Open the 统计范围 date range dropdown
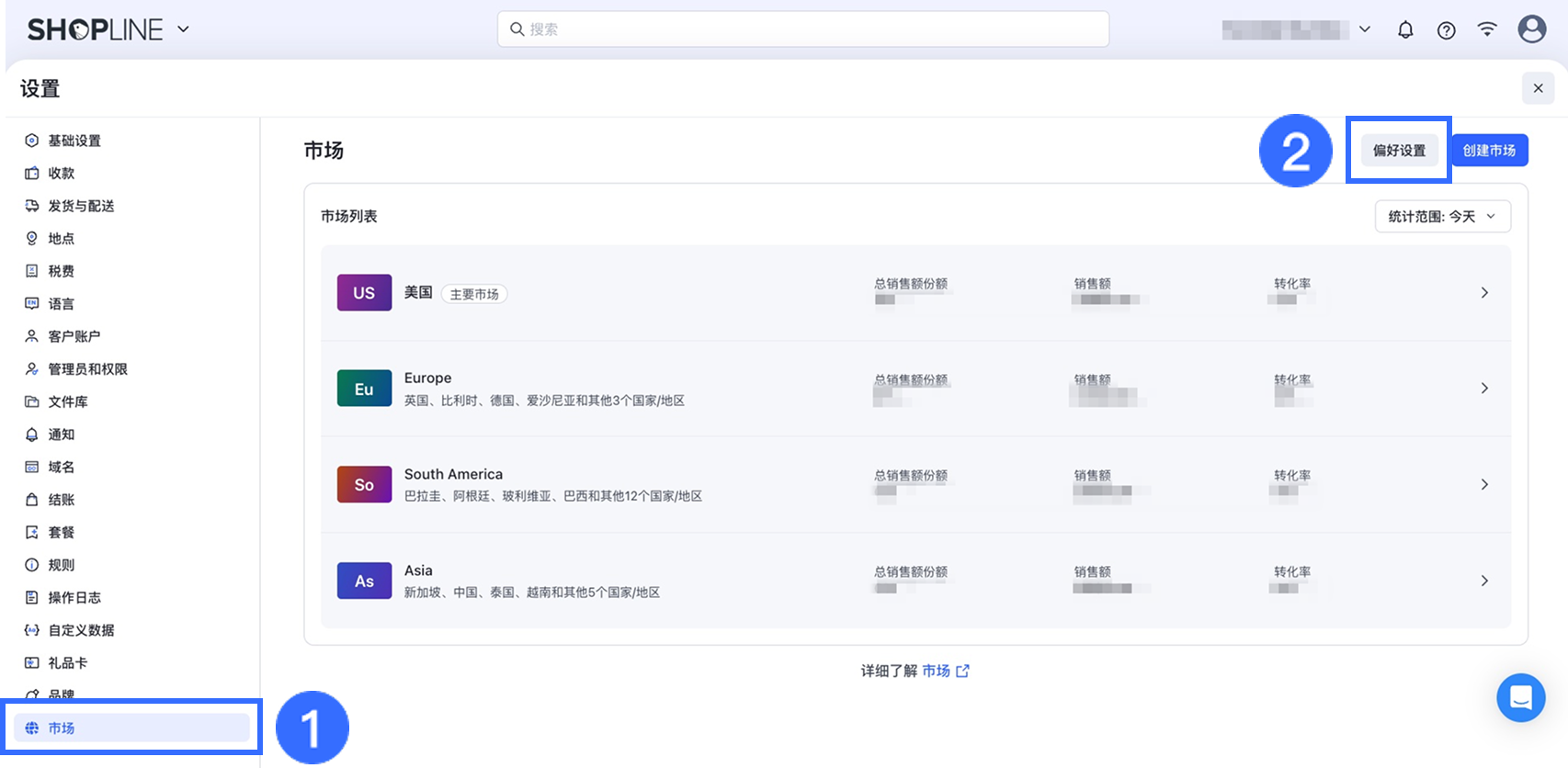The width and height of the screenshot is (1568, 768). (x=1442, y=217)
